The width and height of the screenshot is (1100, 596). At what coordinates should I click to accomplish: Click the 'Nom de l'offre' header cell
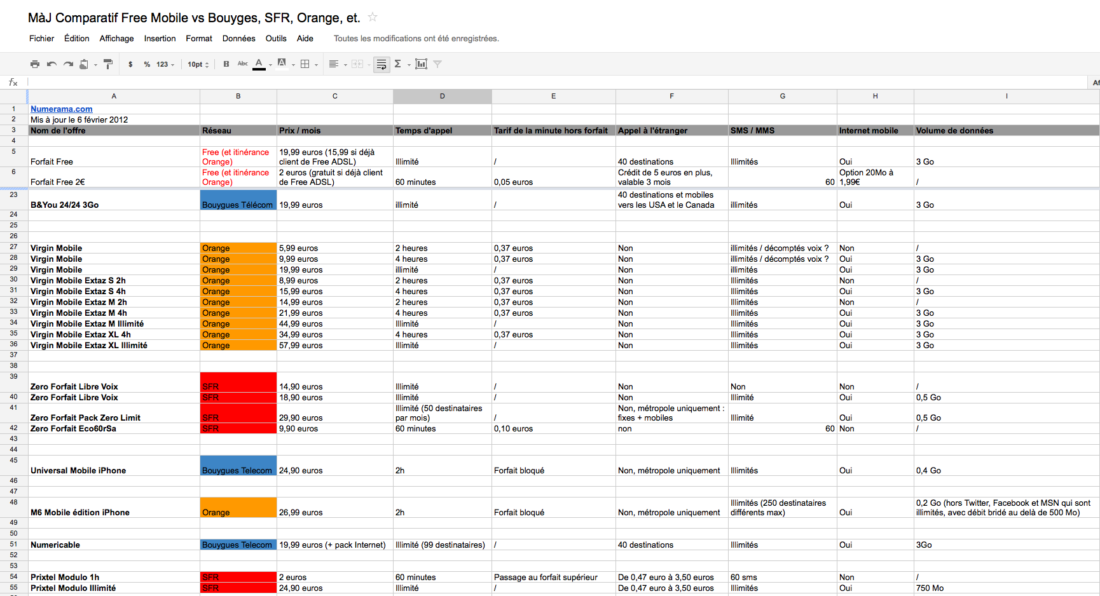(x=114, y=130)
